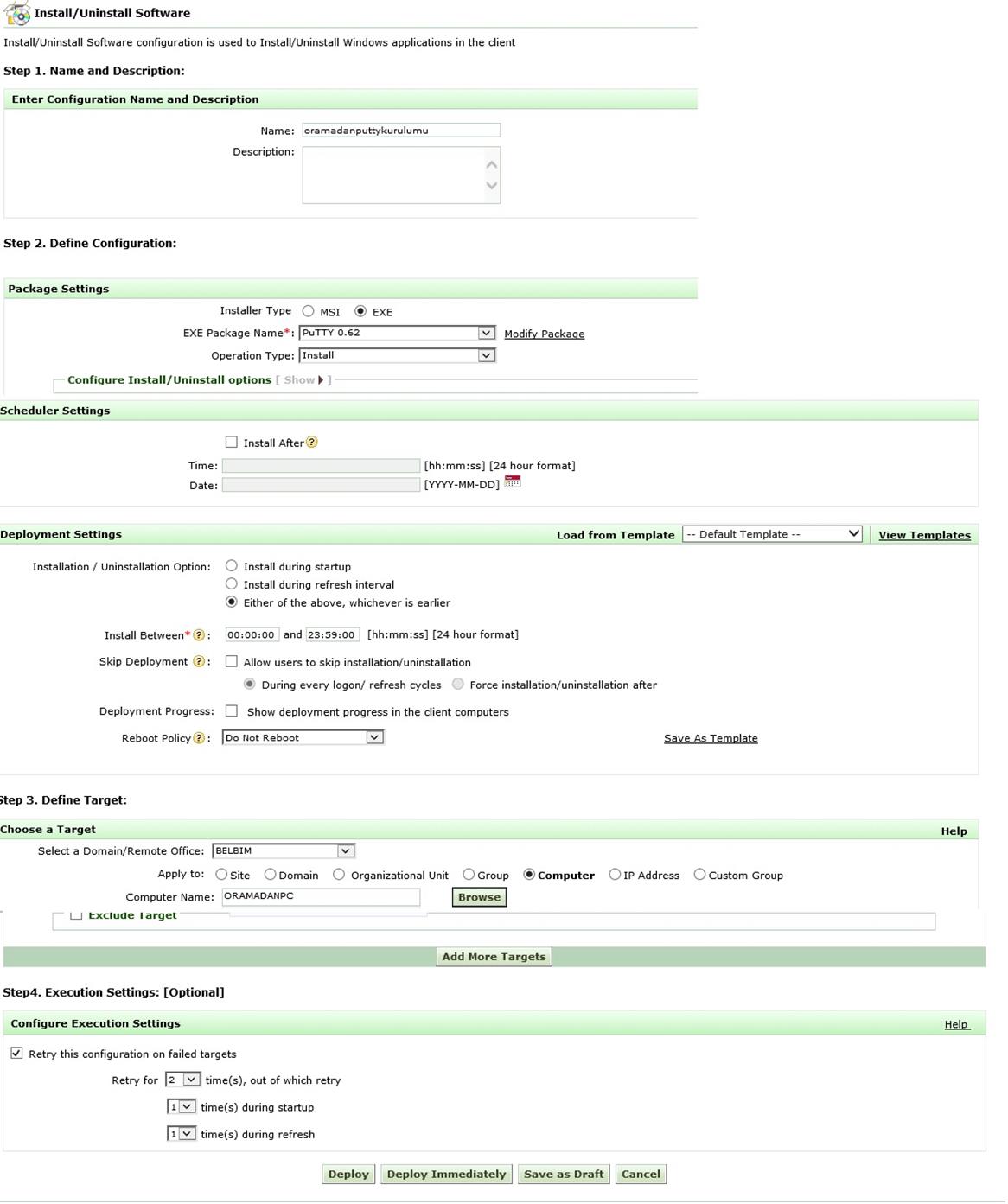Choose Install during refresh interval option
Image resolution: width=1008 pixels, height=1204 pixels.
click(x=231, y=583)
